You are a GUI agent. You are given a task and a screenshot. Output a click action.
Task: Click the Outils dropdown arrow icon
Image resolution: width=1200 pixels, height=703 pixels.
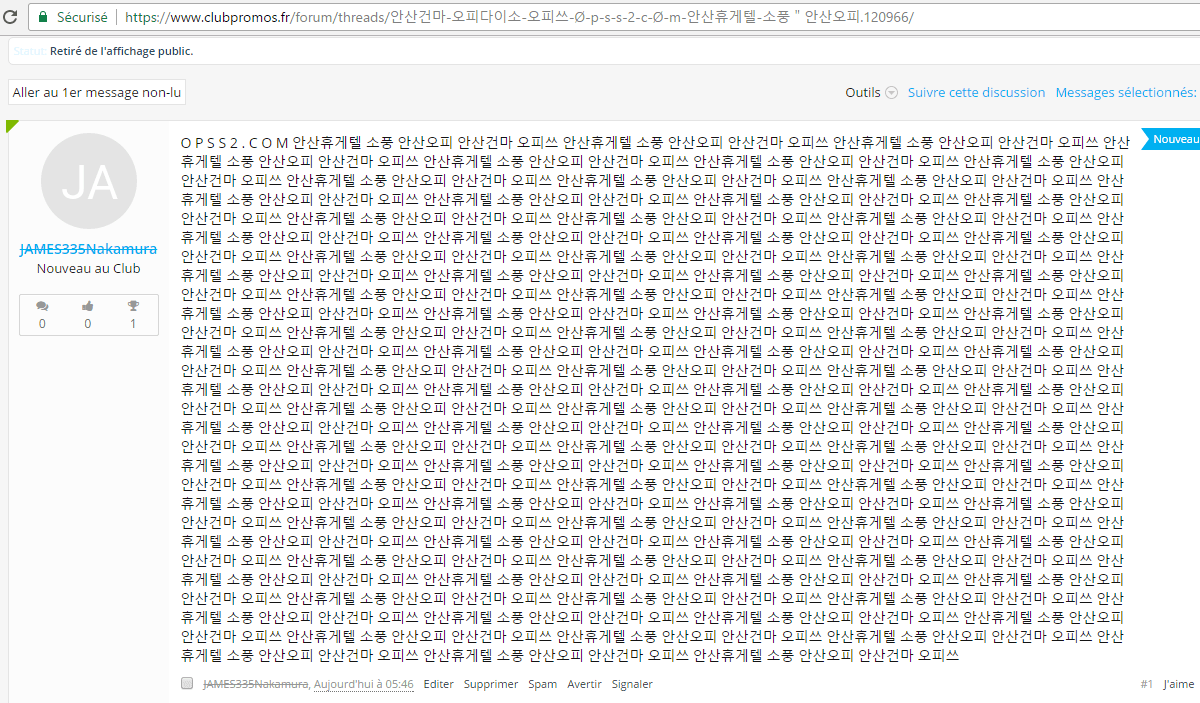(x=891, y=92)
